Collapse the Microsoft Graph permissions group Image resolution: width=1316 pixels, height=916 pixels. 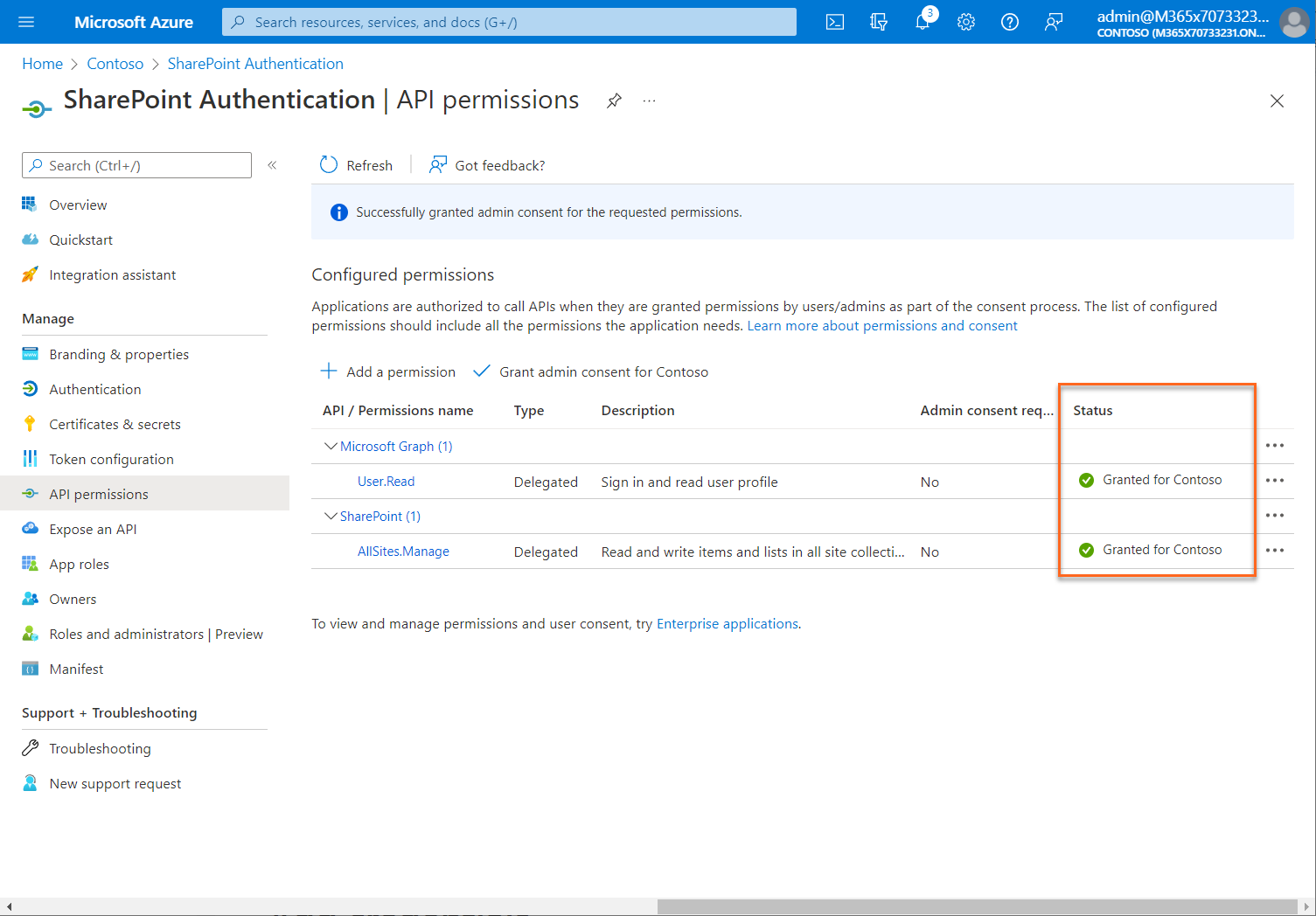(x=331, y=446)
